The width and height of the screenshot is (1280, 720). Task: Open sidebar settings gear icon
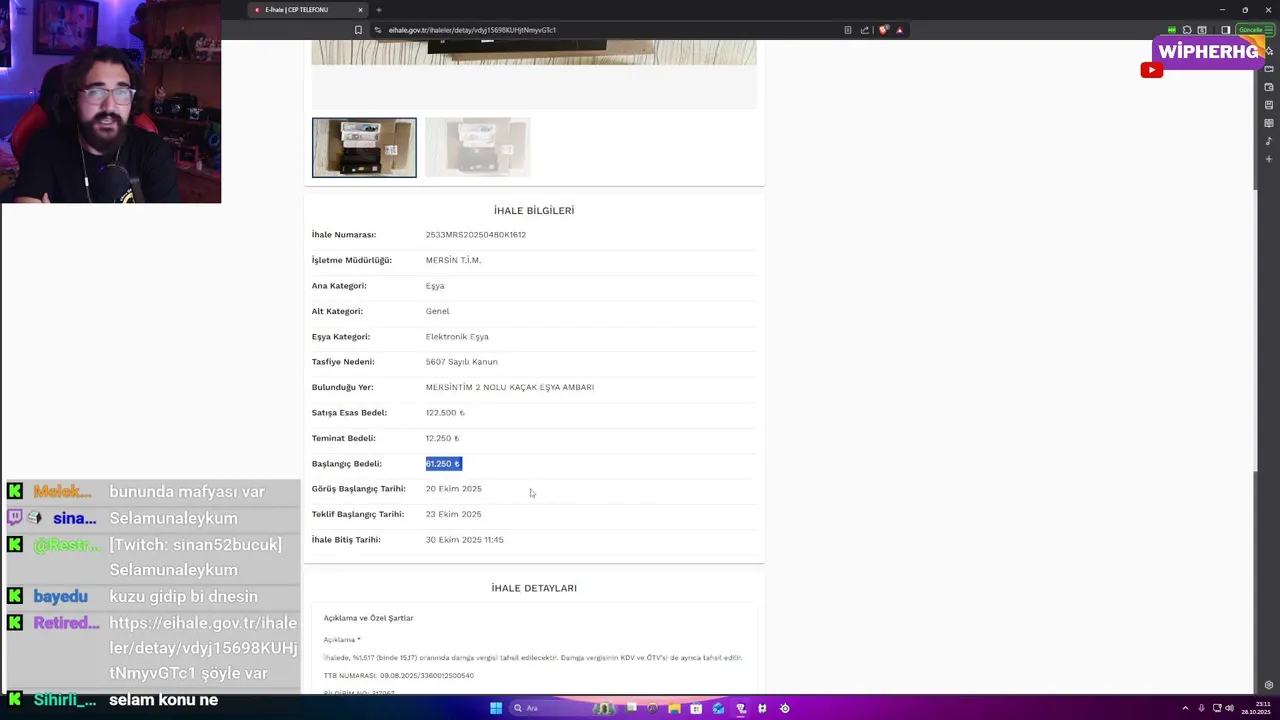1269,685
